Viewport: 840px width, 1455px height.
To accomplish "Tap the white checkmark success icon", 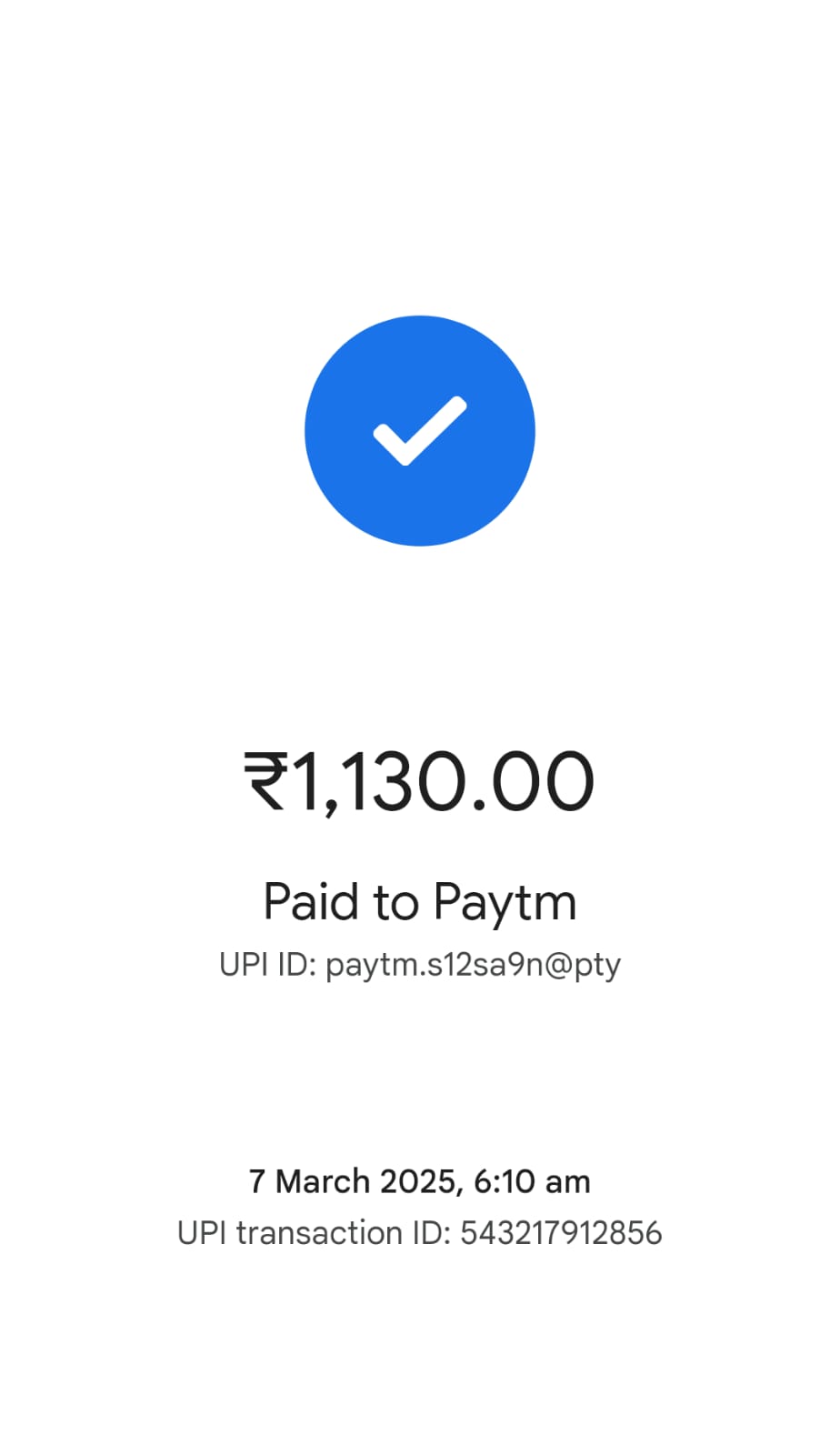I will click(x=420, y=431).
